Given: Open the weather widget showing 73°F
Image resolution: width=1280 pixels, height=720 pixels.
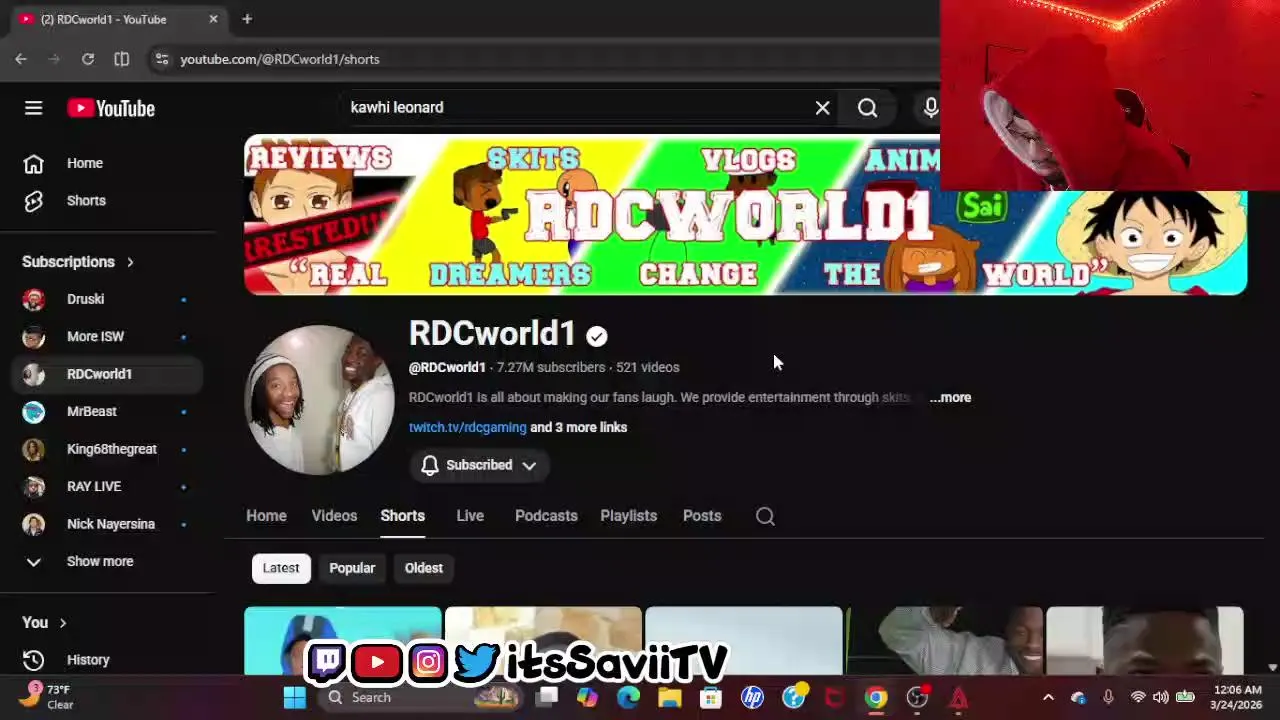Looking at the screenshot, I should [x=47, y=696].
